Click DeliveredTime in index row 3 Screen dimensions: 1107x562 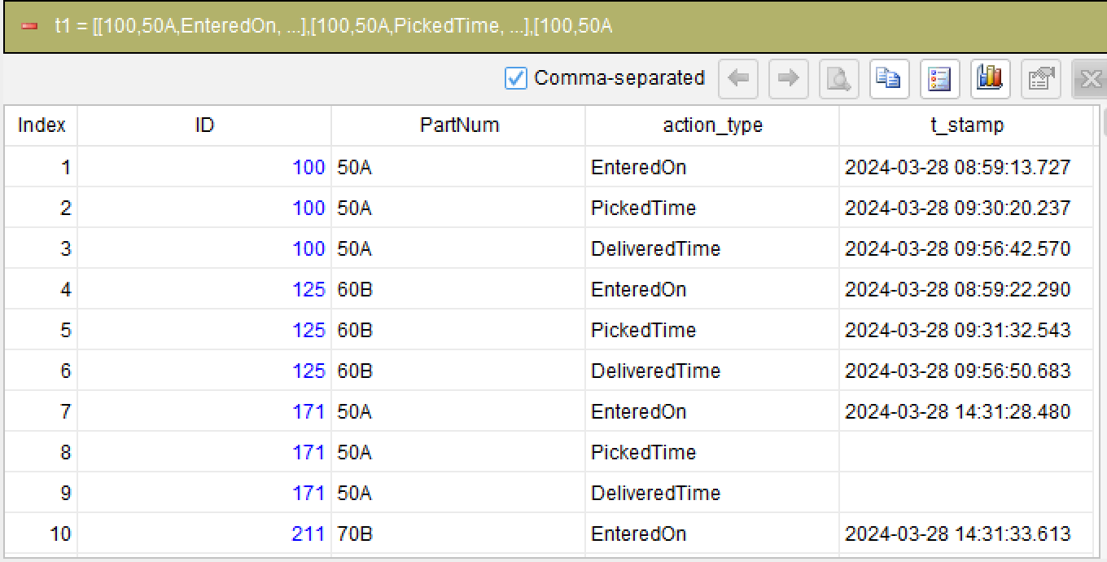click(x=655, y=249)
